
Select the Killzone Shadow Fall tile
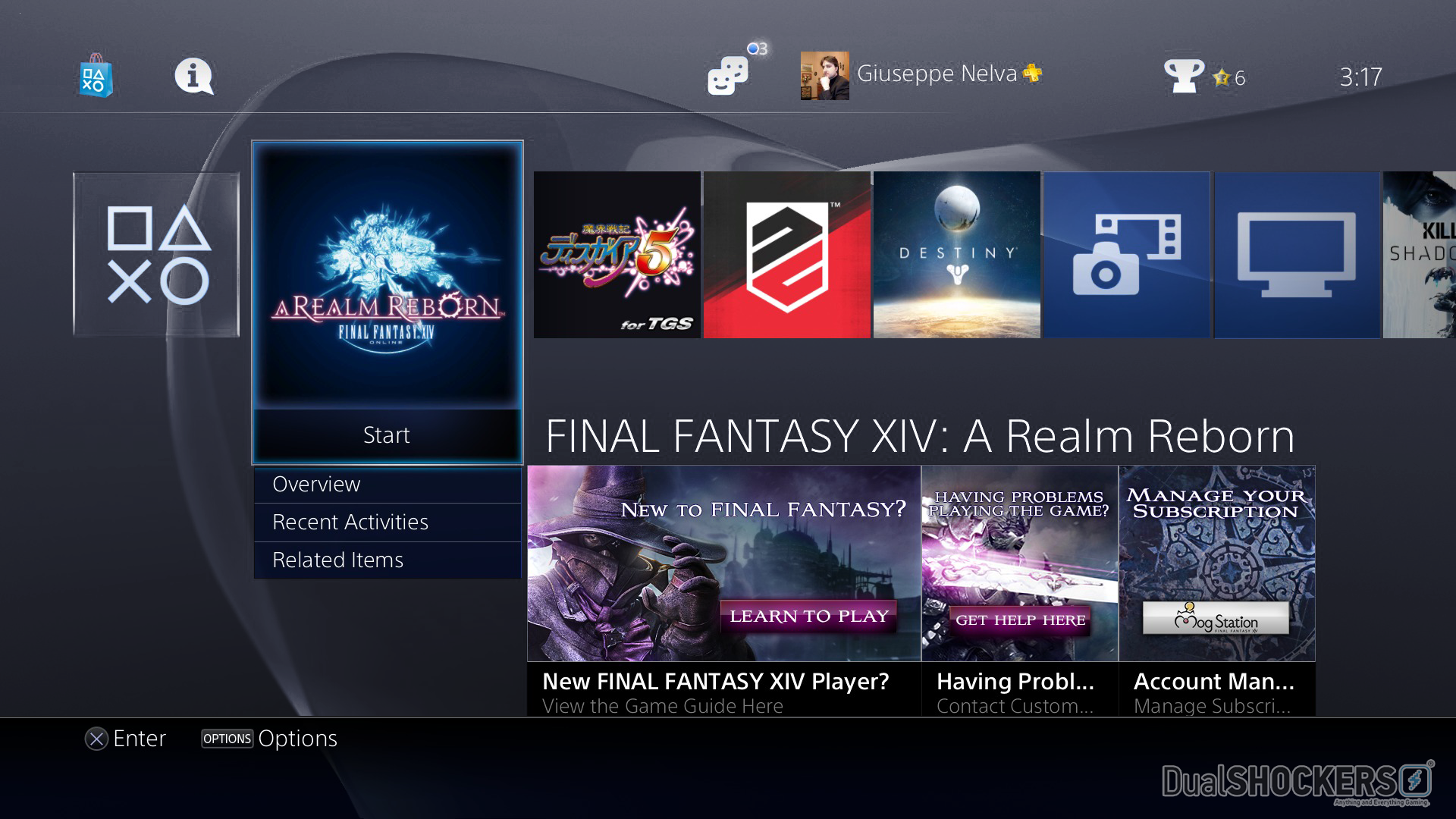[x=1420, y=255]
